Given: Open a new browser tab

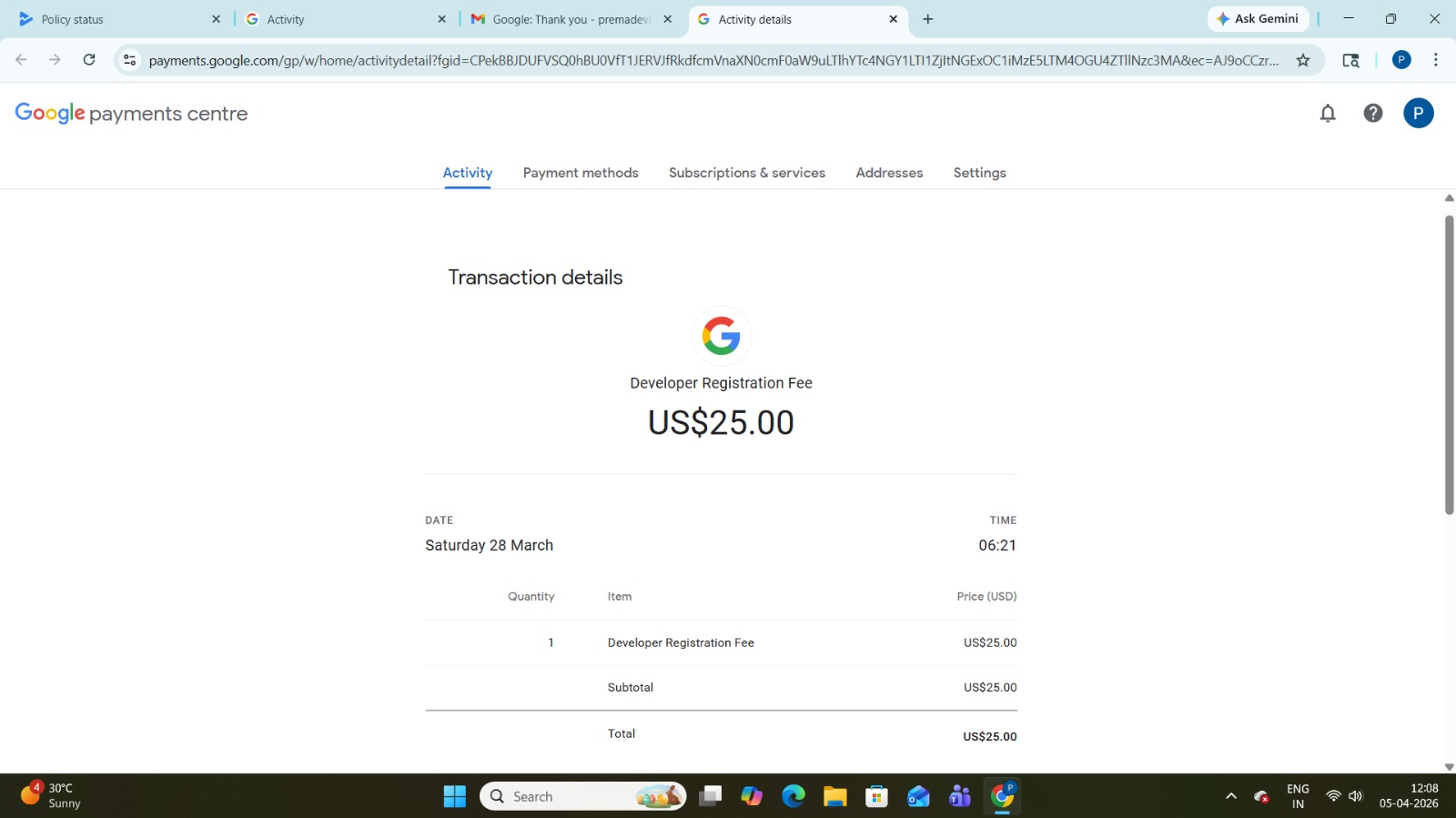Looking at the screenshot, I should coord(927,19).
